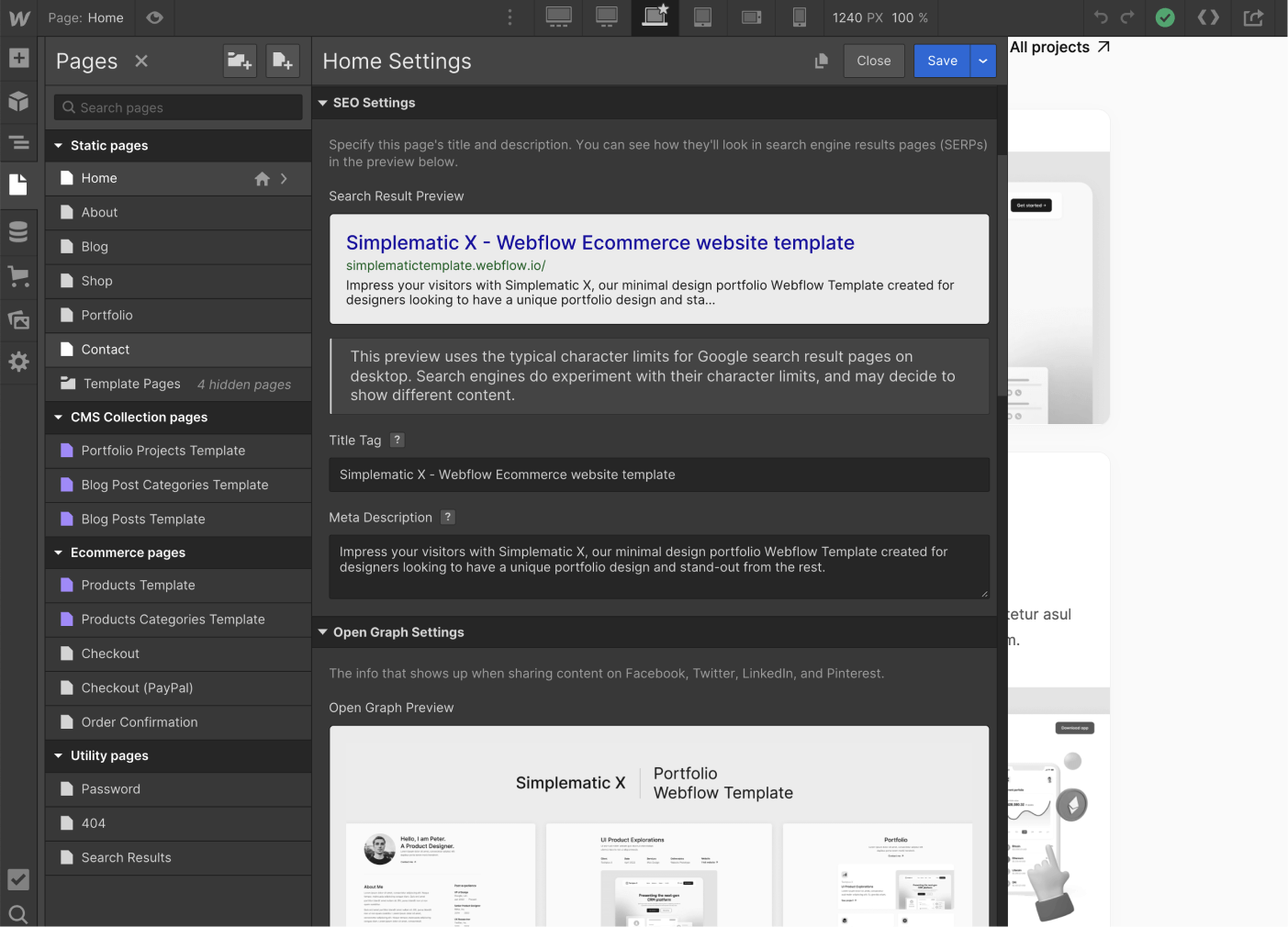Open the Ecommerce panel
This screenshot has width=1288, height=927.
click(x=18, y=276)
